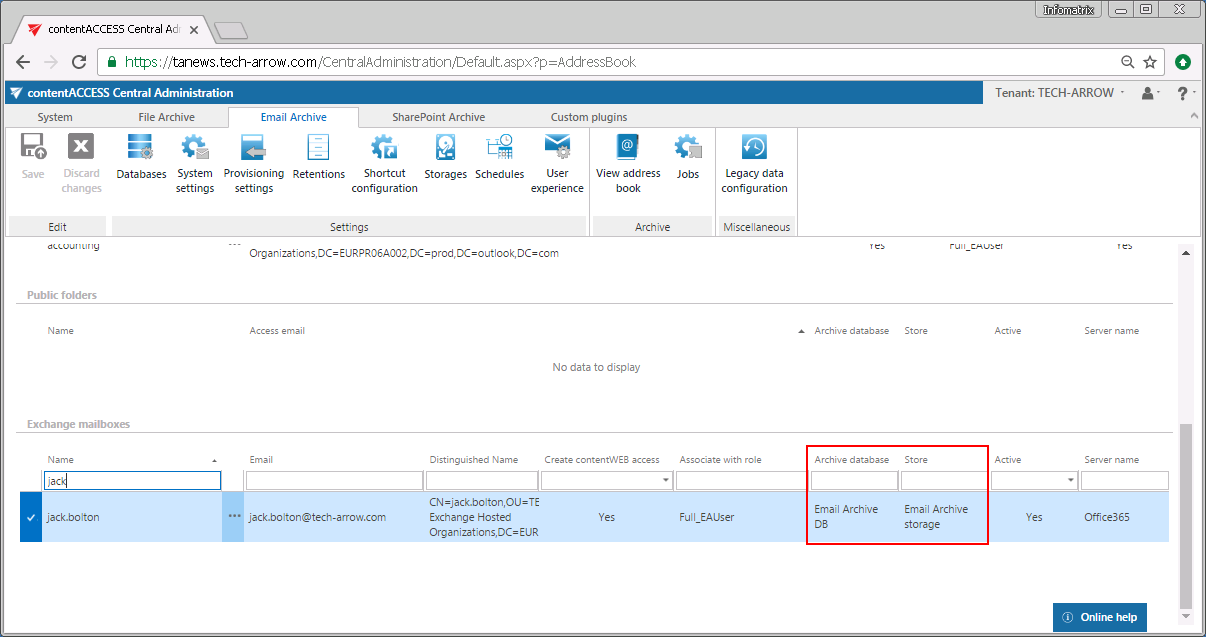Toggle the selection check on jack.bolton row
Viewport: 1206px width, 637px height.
[x=31, y=517]
